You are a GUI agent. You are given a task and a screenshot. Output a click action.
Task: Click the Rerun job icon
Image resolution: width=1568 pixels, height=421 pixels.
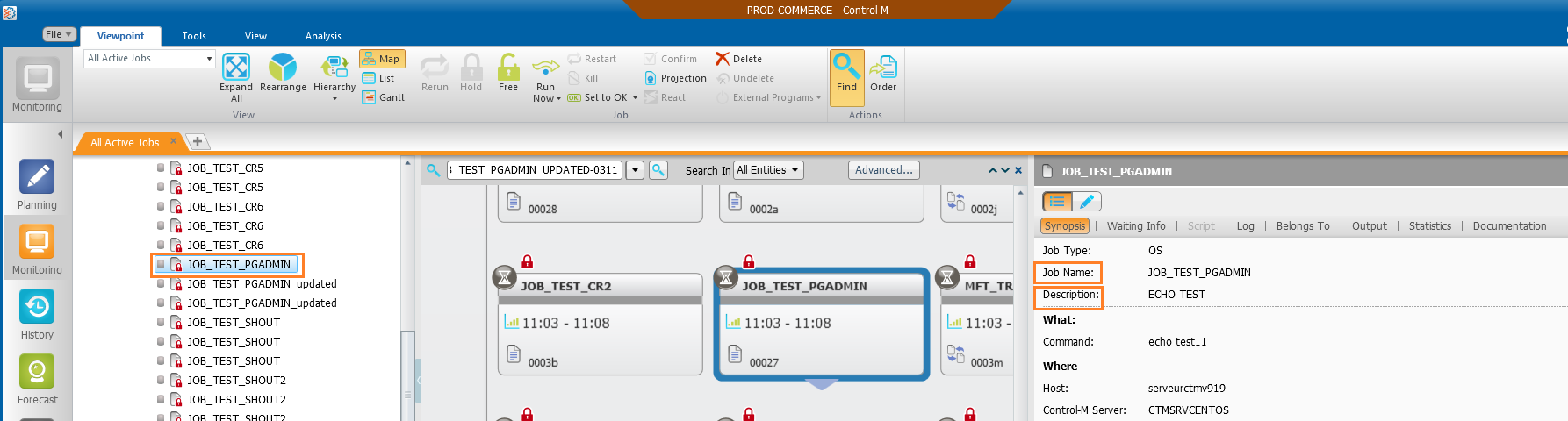coord(435,67)
